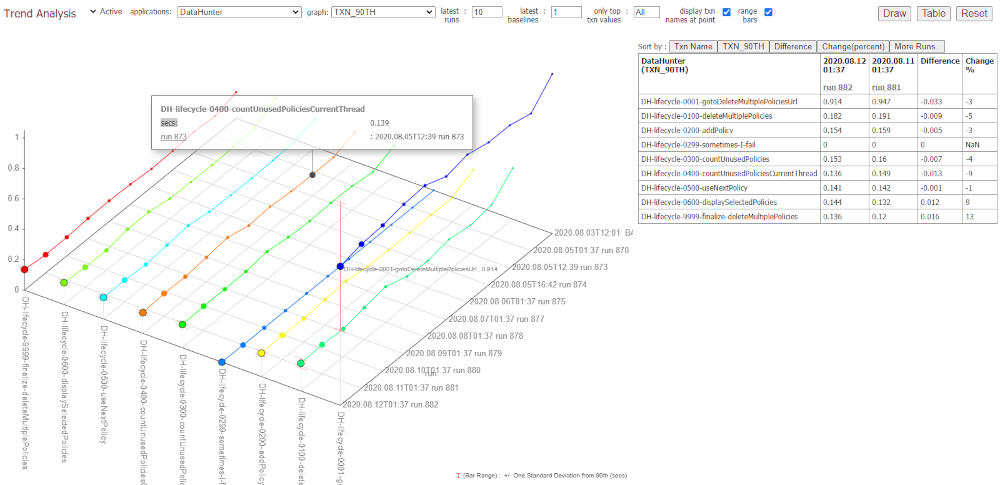Click the latest baselines input field
1000x485 pixels.
coord(566,12)
